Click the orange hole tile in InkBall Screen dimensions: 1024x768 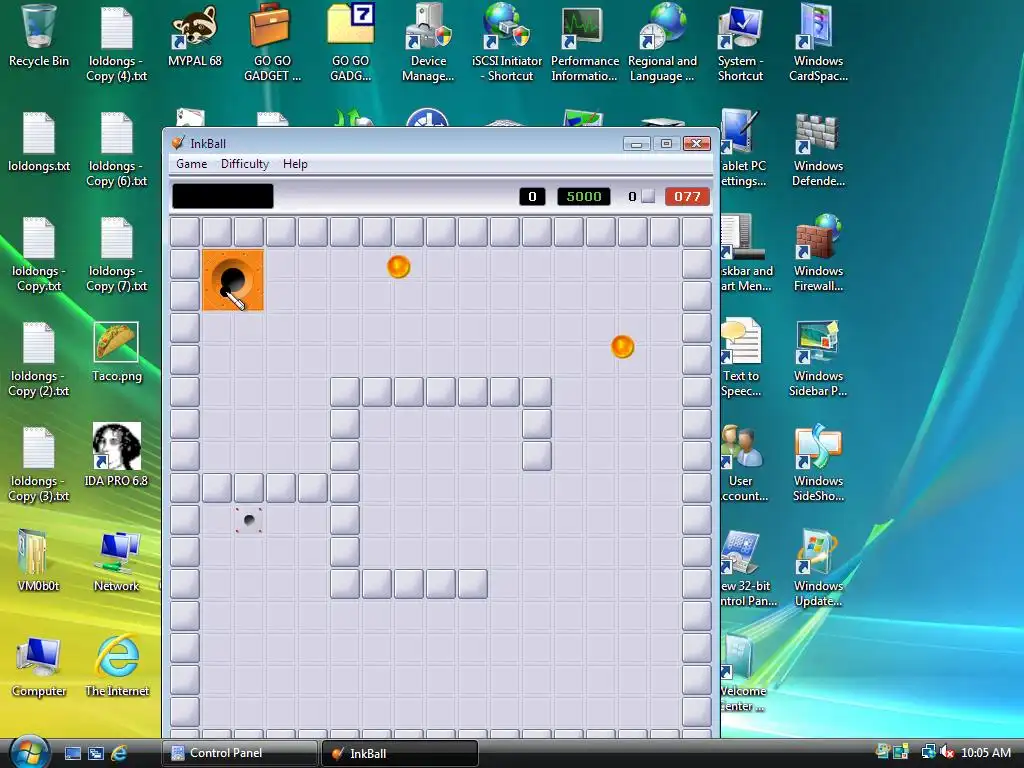point(233,280)
